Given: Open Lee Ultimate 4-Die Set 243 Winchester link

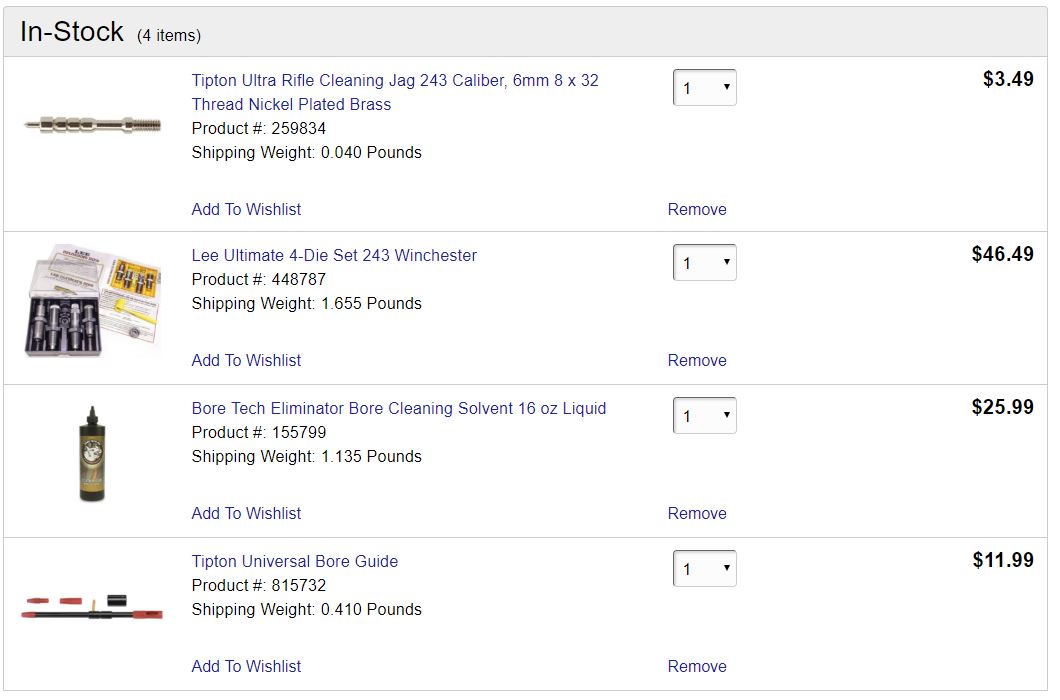Looking at the screenshot, I should (334, 255).
